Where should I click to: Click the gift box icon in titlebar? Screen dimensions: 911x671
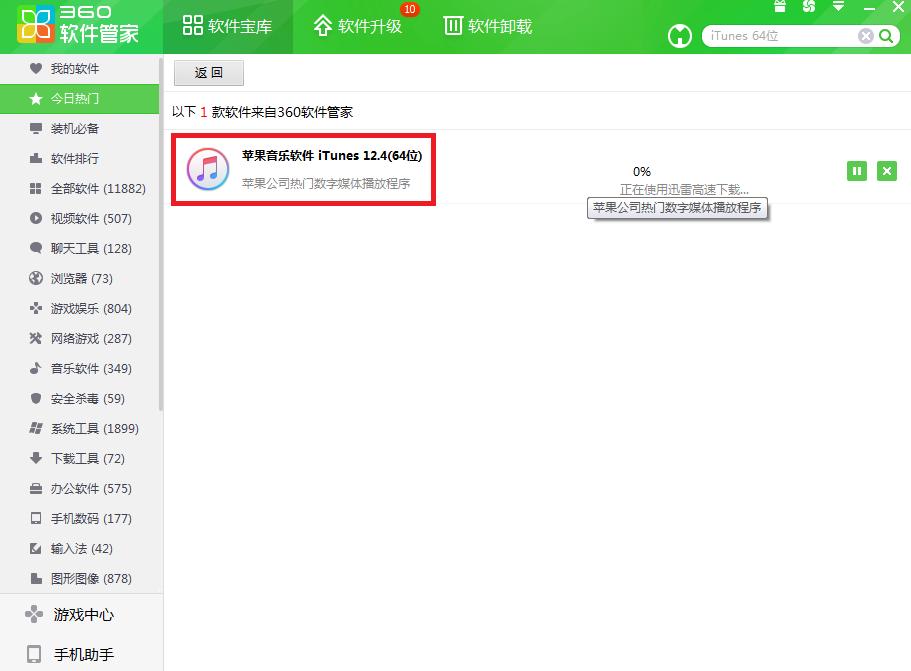click(779, 7)
